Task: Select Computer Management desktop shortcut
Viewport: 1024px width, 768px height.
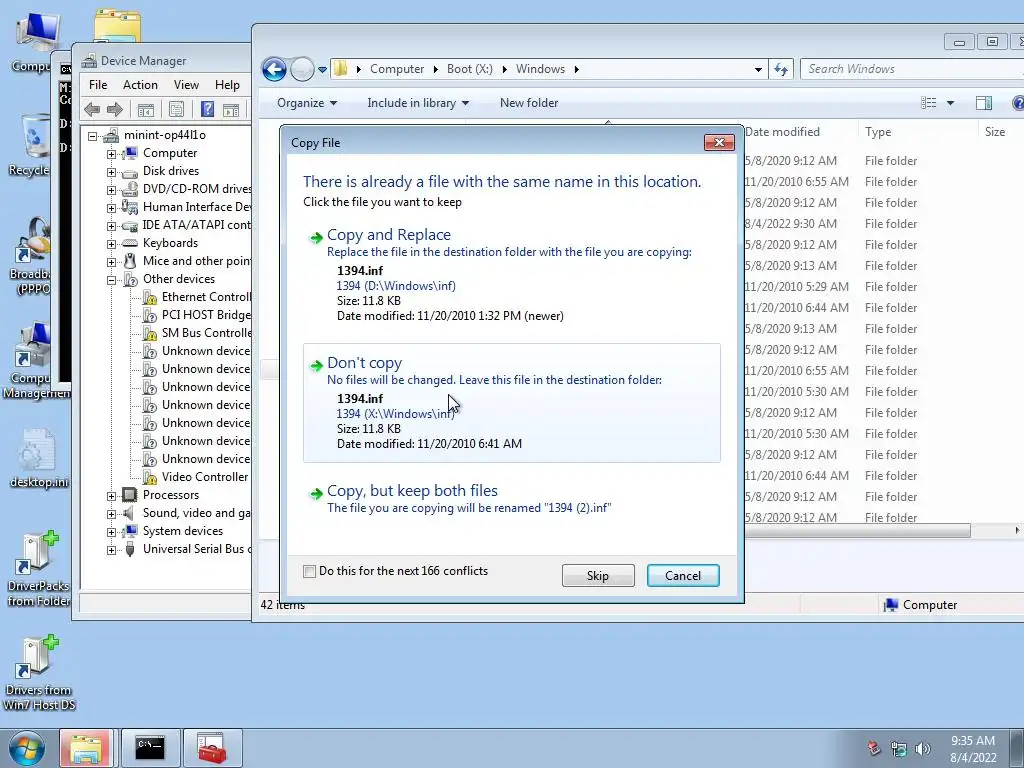Action: click(36, 360)
